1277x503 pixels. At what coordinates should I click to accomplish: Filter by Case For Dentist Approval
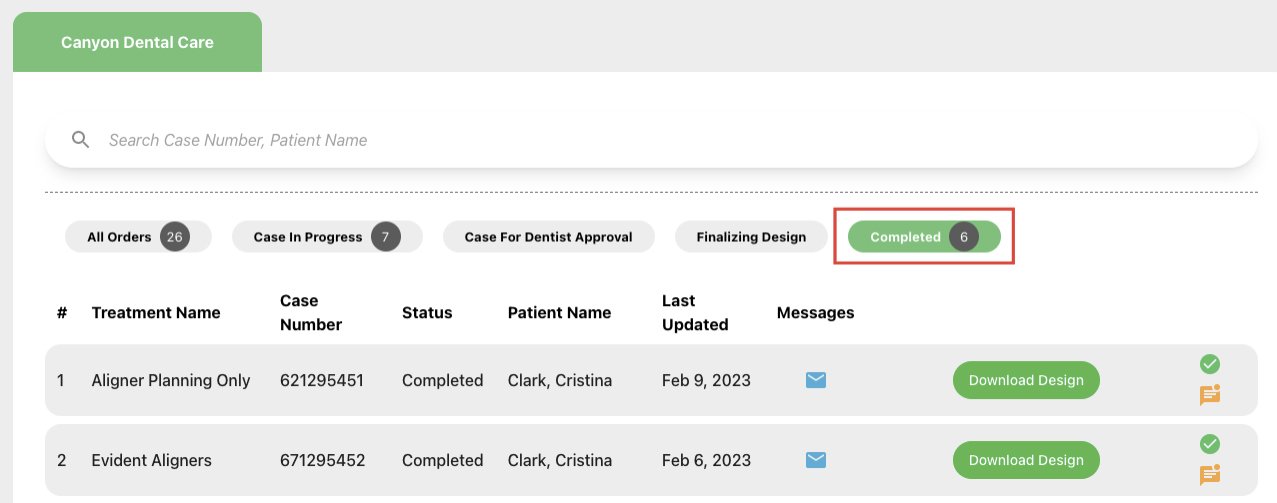point(548,237)
